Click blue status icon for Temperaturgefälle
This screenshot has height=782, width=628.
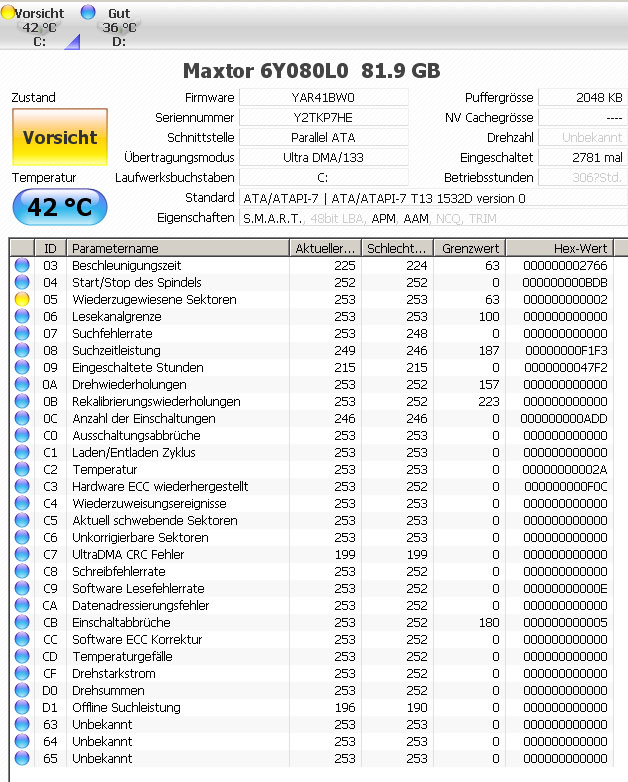[x=22, y=656]
